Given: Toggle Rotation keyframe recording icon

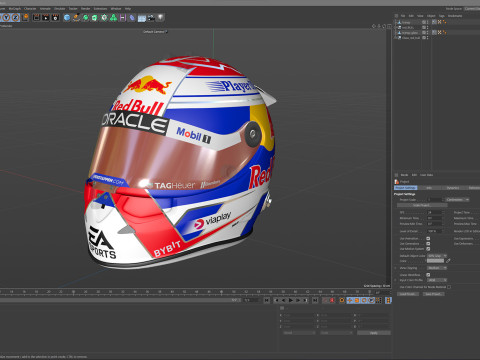Looking at the screenshot, I should [x=364, y=300].
